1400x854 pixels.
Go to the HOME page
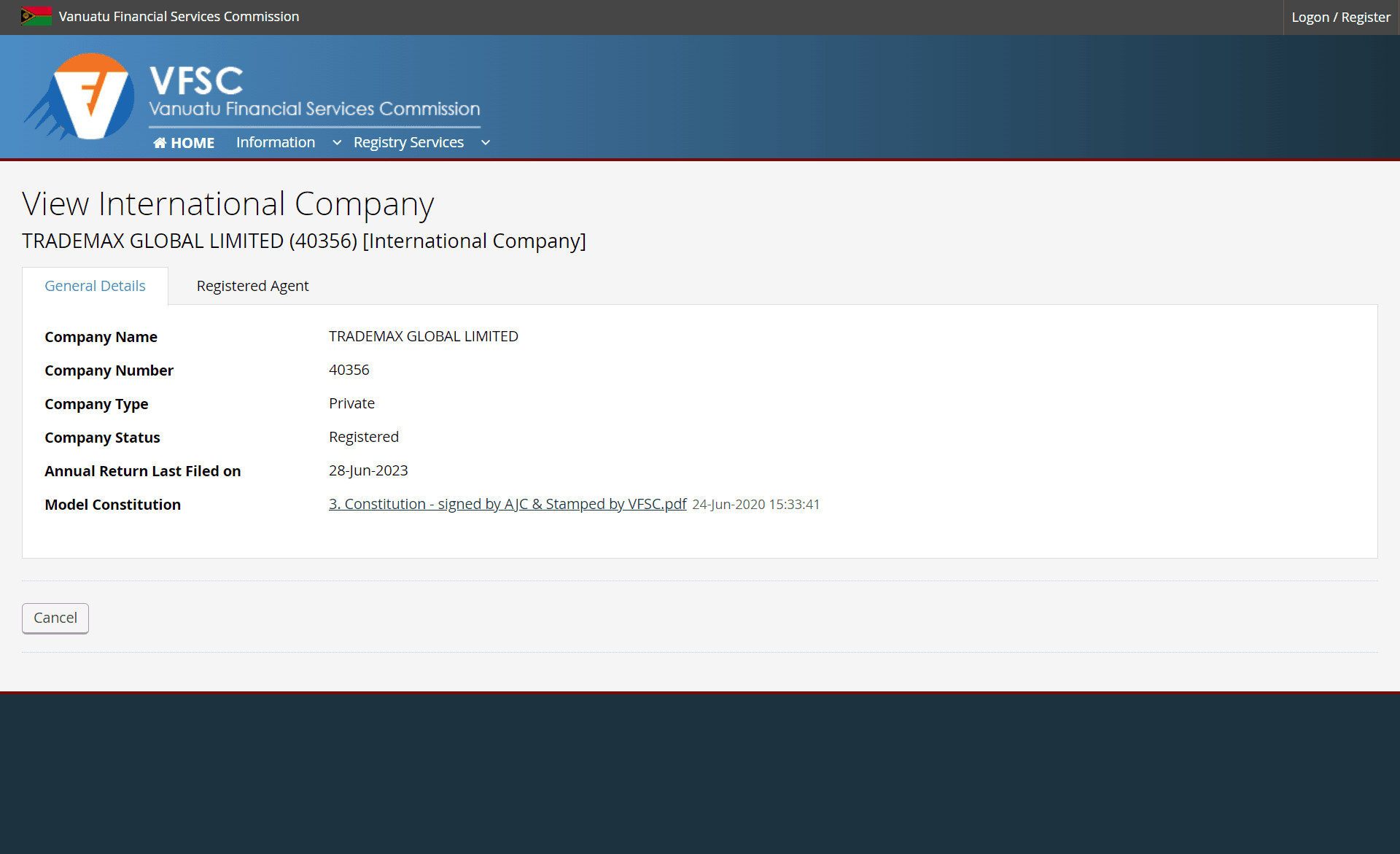[184, 143]
